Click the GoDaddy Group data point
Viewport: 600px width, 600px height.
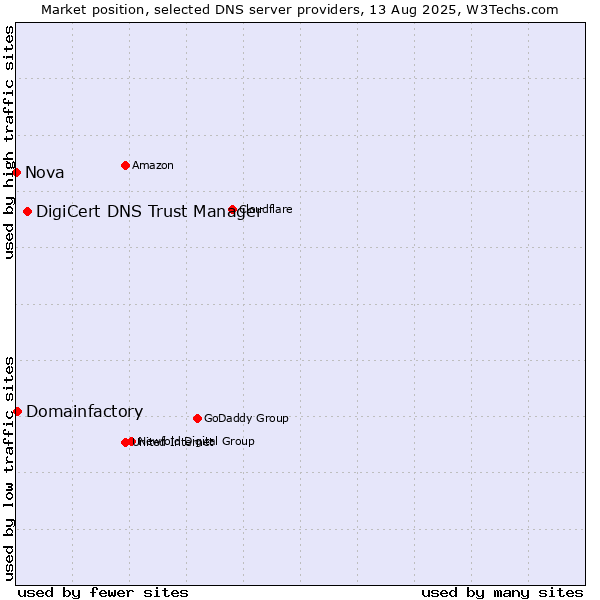pyautogui.click(x=197, y=418)
